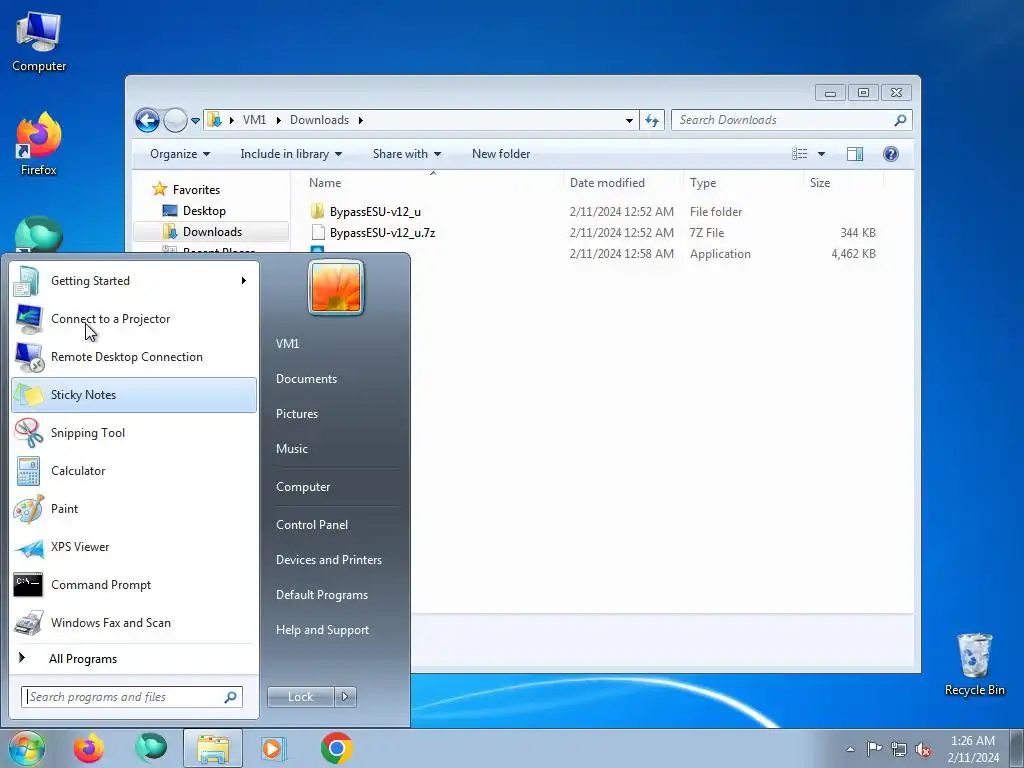Open Devices and Printers
The width and height of the screenshot is (1024, 768).
click(x=328, y=560)
